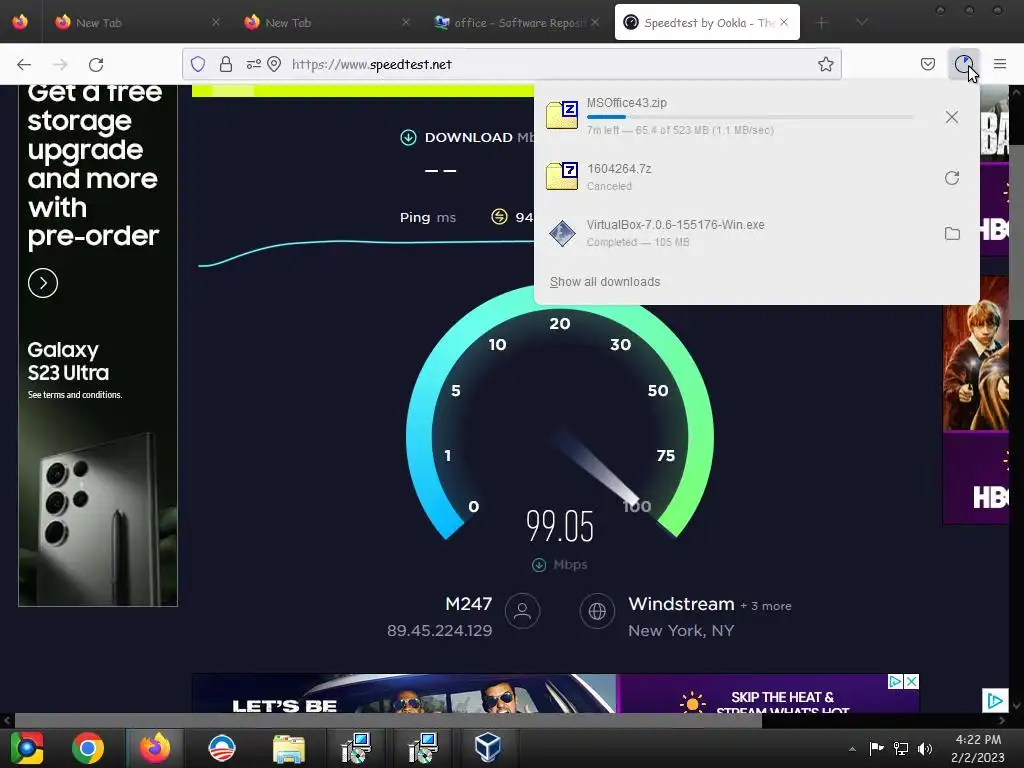Select the Windstream server name
Image resolution: width=1024 pixels, height=768 pixels.
pos(681,604)
